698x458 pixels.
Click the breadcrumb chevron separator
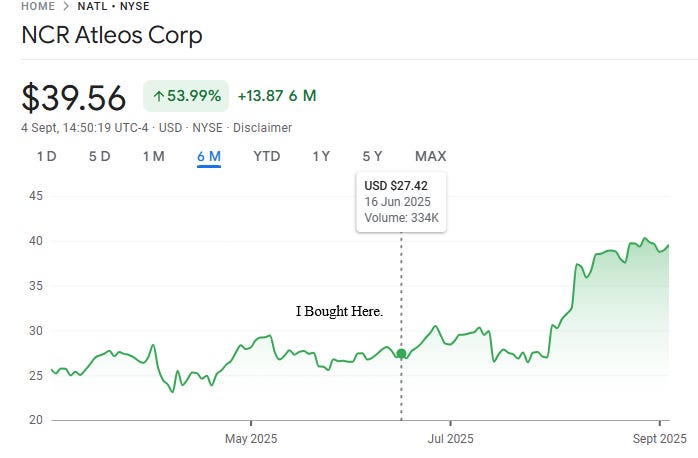coord(66,6)
